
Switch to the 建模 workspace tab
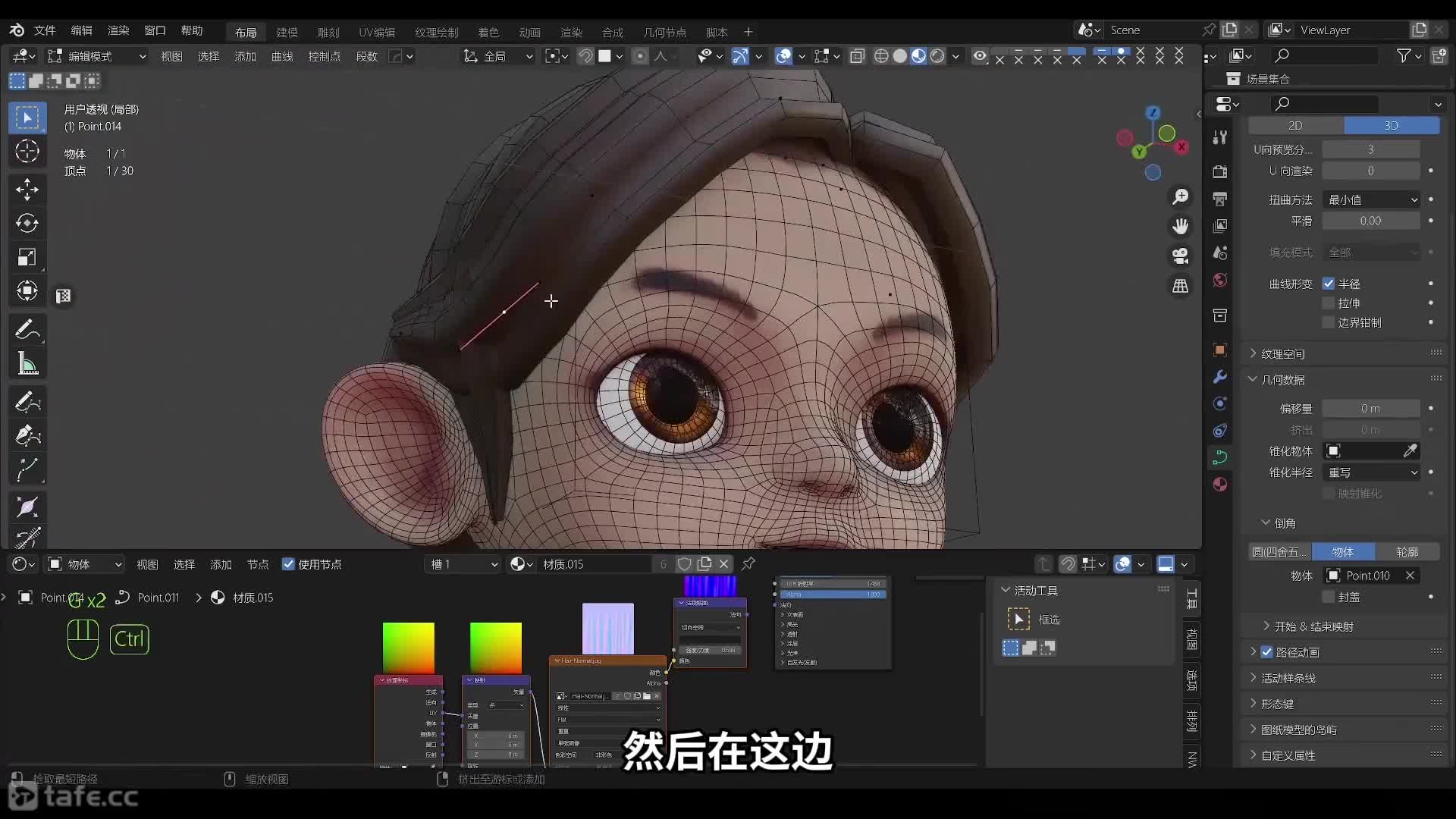pyautogui.click(x=287, y=32)
